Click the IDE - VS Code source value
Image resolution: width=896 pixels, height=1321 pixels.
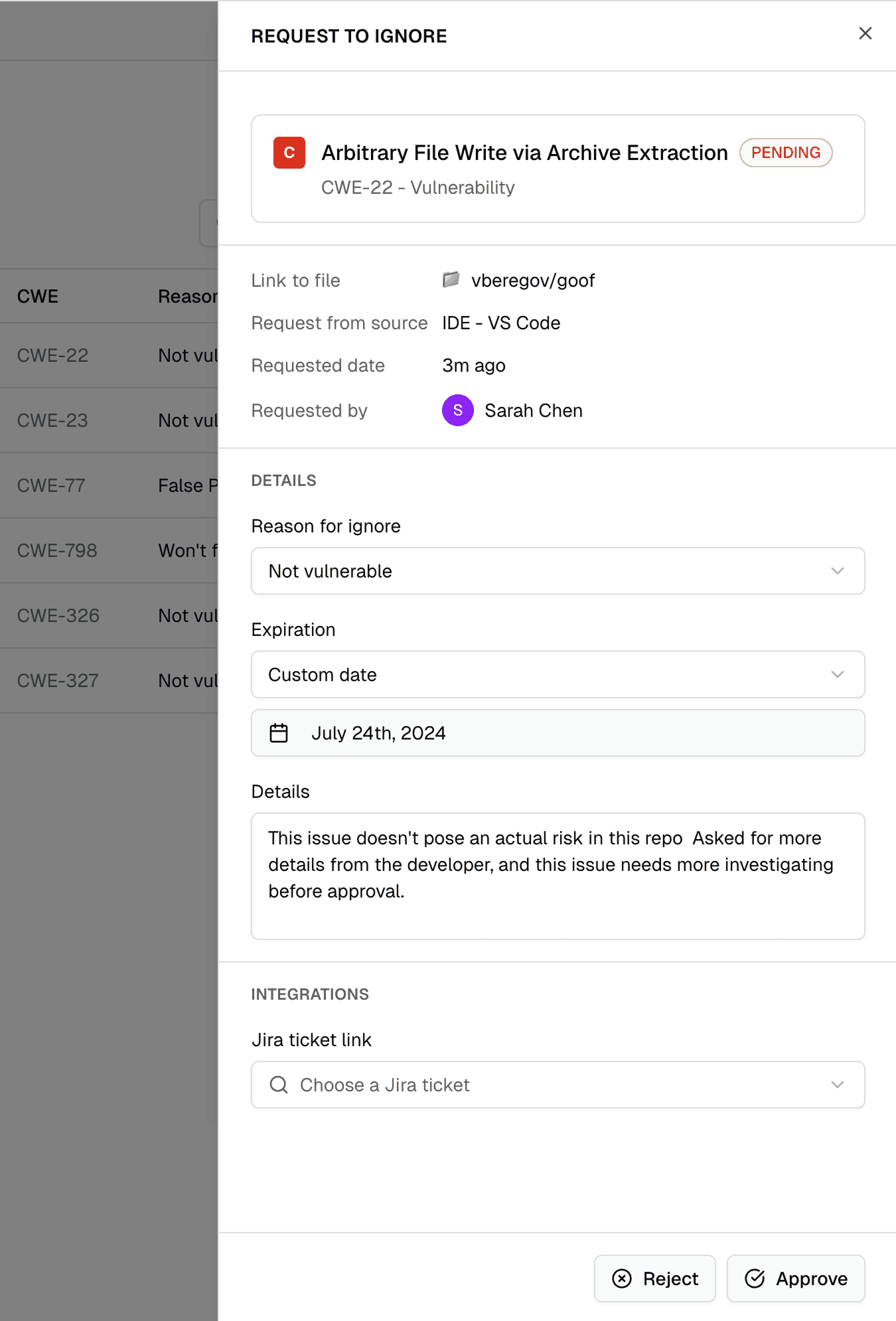501,323
